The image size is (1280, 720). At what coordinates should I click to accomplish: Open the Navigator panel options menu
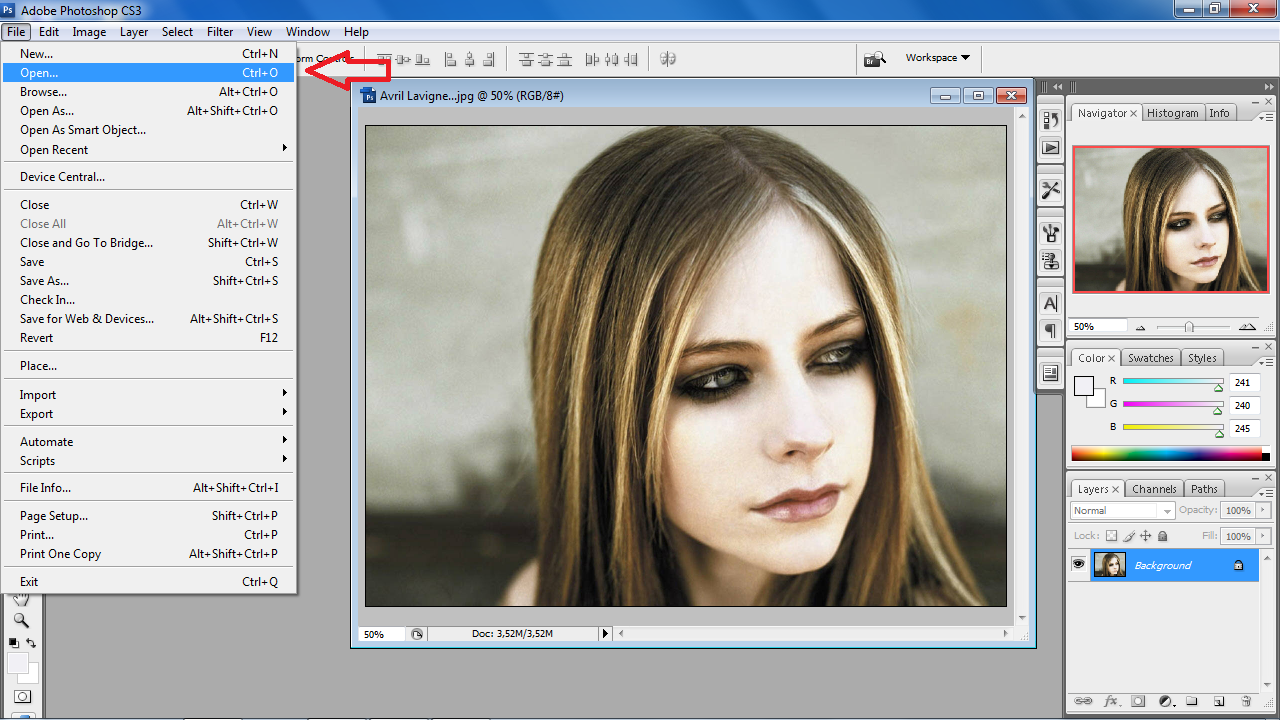(1266, 117)
